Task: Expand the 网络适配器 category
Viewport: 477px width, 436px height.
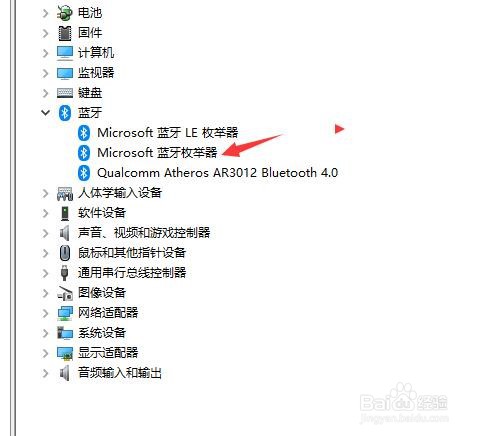Action: 45,313
